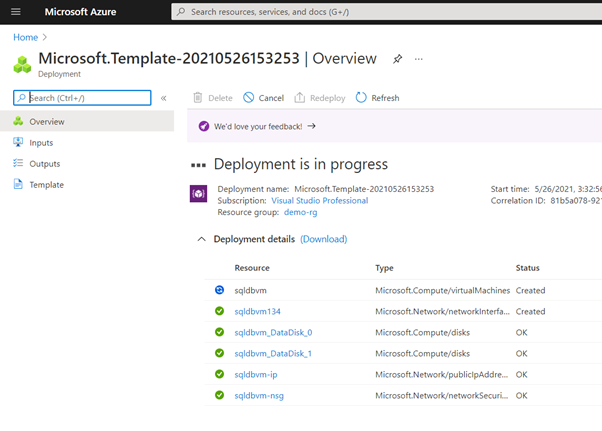Click the Deployment name value text

point(364,189)
